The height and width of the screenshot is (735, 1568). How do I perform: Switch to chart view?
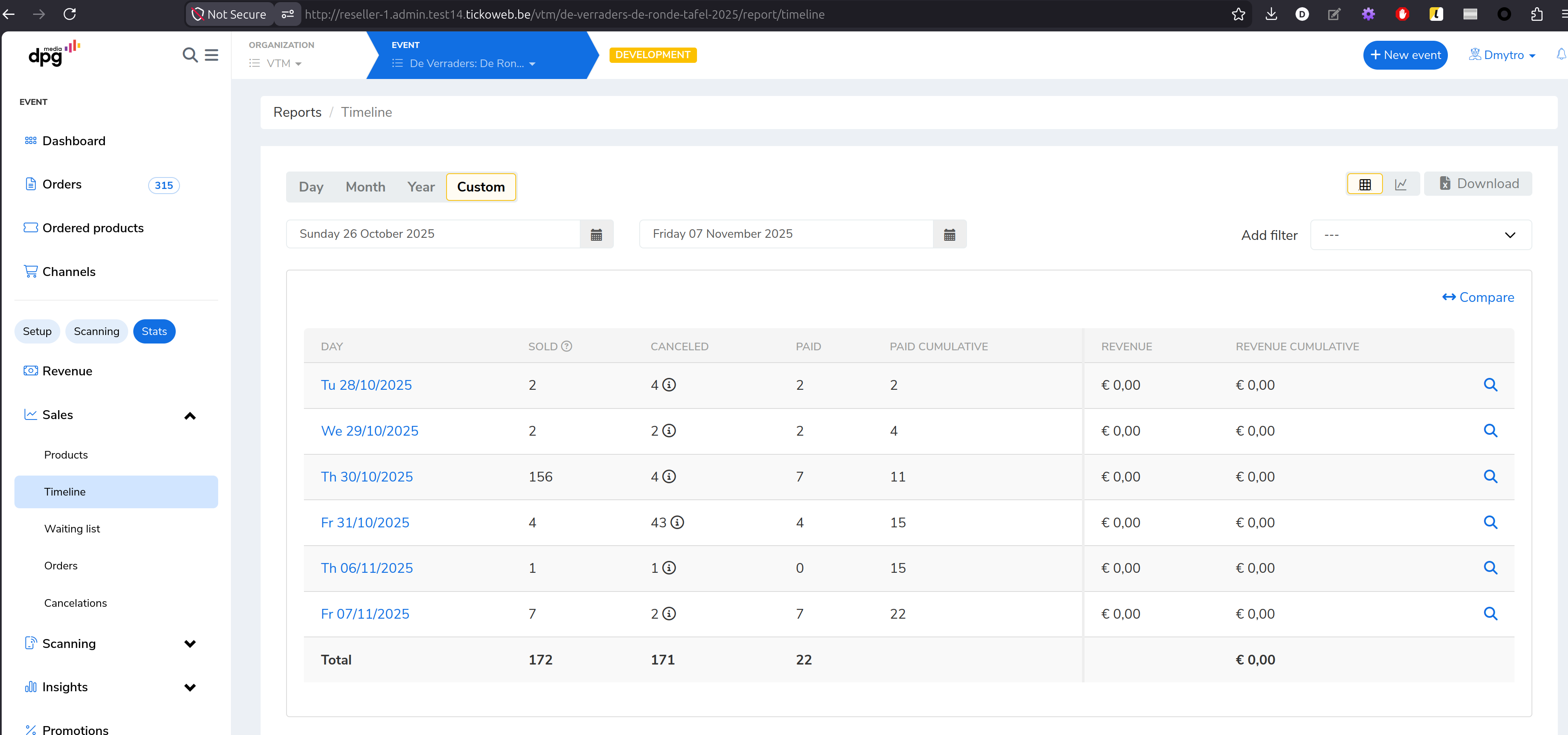point(1401,184)
